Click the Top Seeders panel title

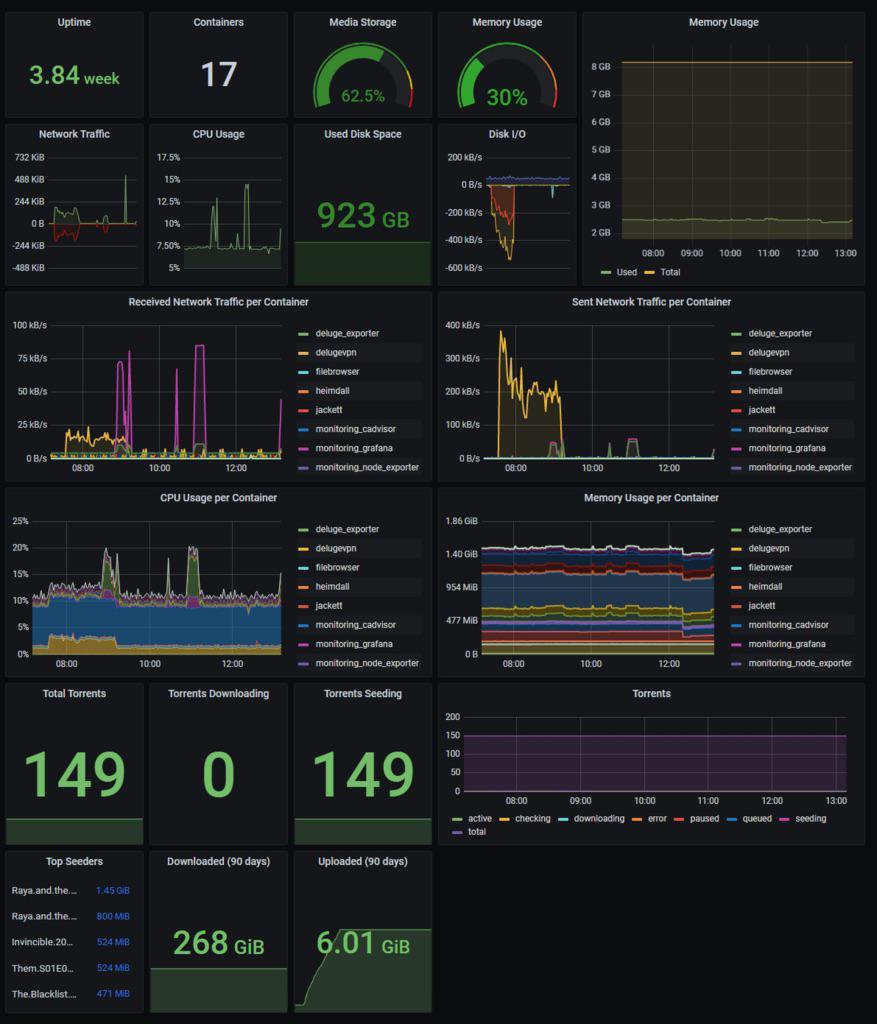(74, 861)
